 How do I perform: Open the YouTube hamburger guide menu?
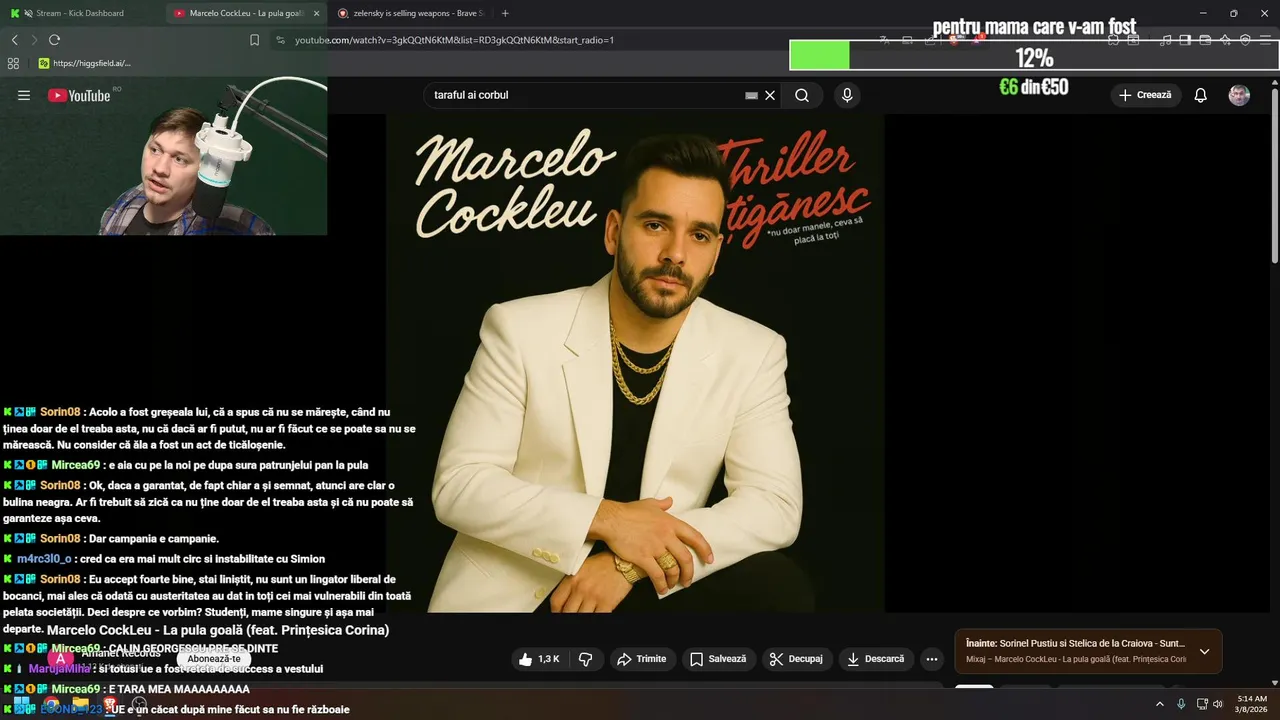pos(24,95)
